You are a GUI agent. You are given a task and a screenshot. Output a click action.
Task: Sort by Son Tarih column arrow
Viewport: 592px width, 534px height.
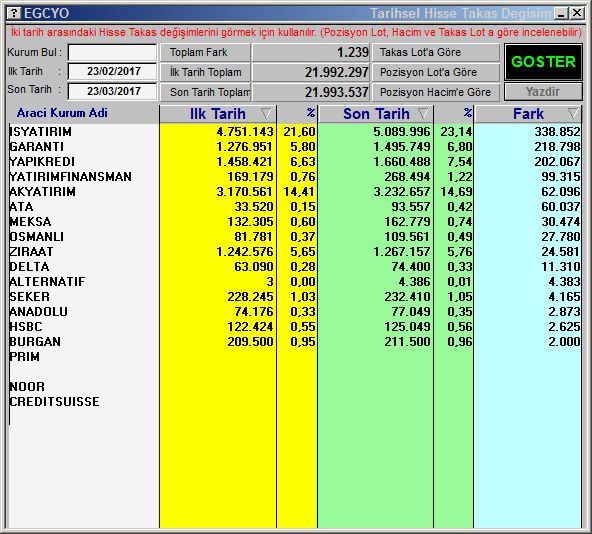point(423,113)
